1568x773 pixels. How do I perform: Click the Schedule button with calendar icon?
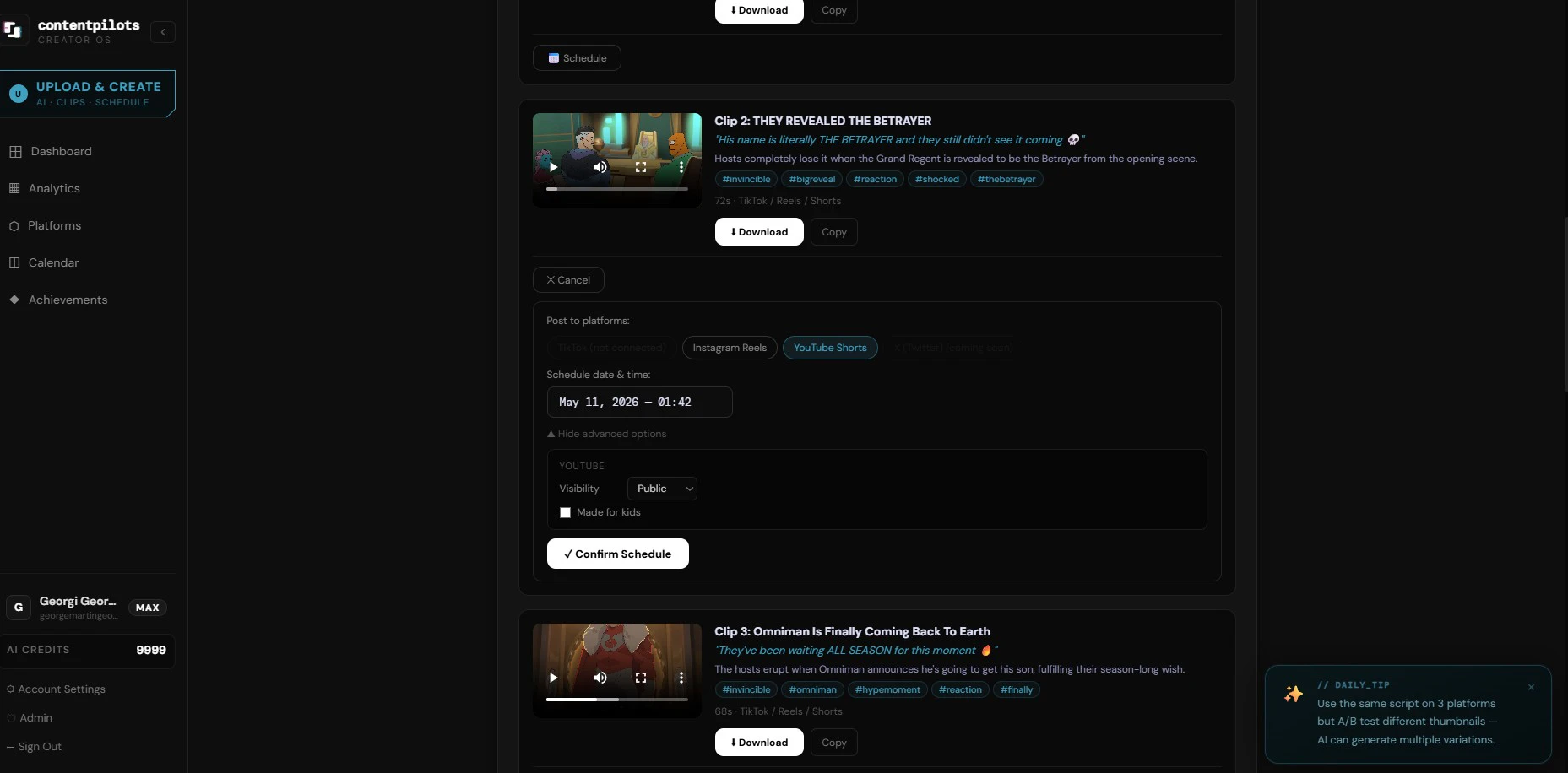coord(577,58)
